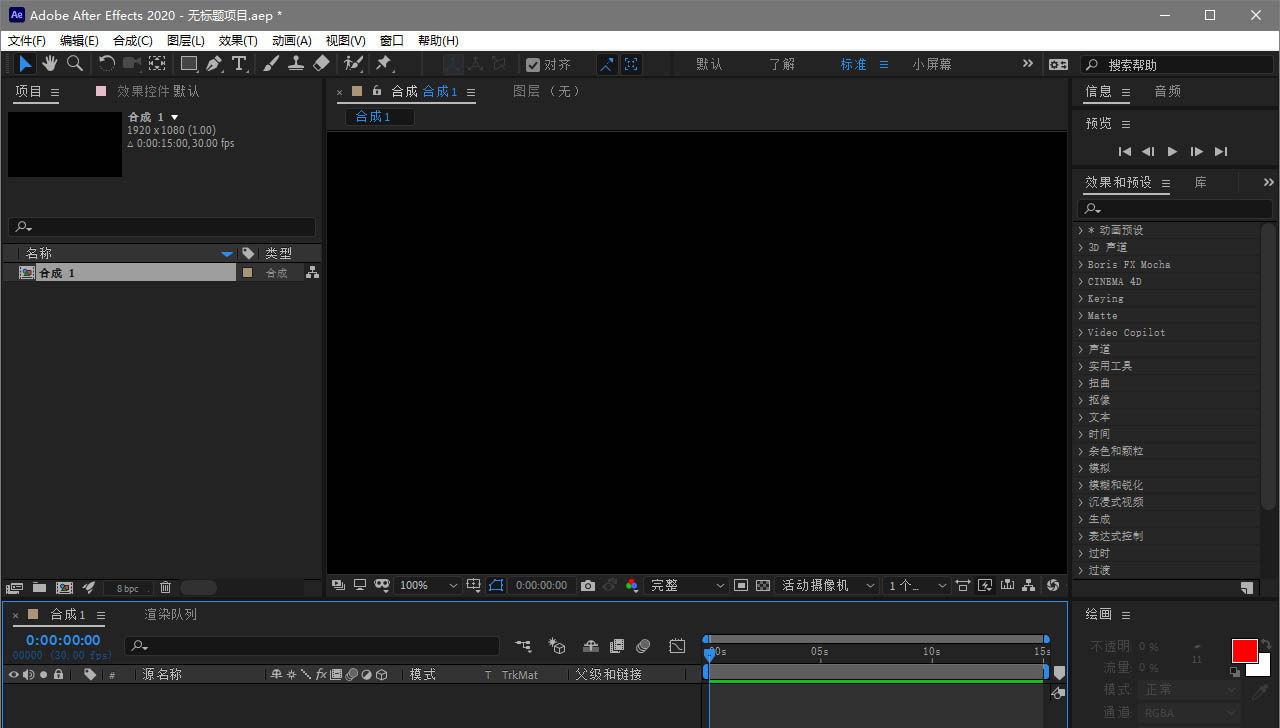Screen dimensions: 1280x728
Task: Select the Pen tool
Action: pos(214,63)
